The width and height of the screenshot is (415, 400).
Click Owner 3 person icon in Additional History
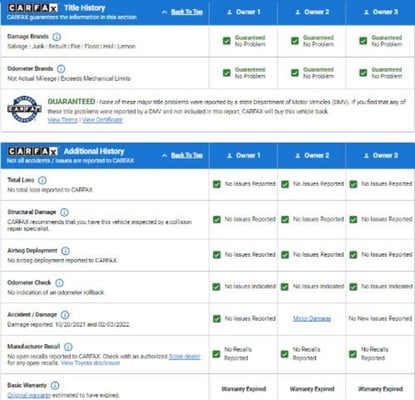tap(366, 156)
